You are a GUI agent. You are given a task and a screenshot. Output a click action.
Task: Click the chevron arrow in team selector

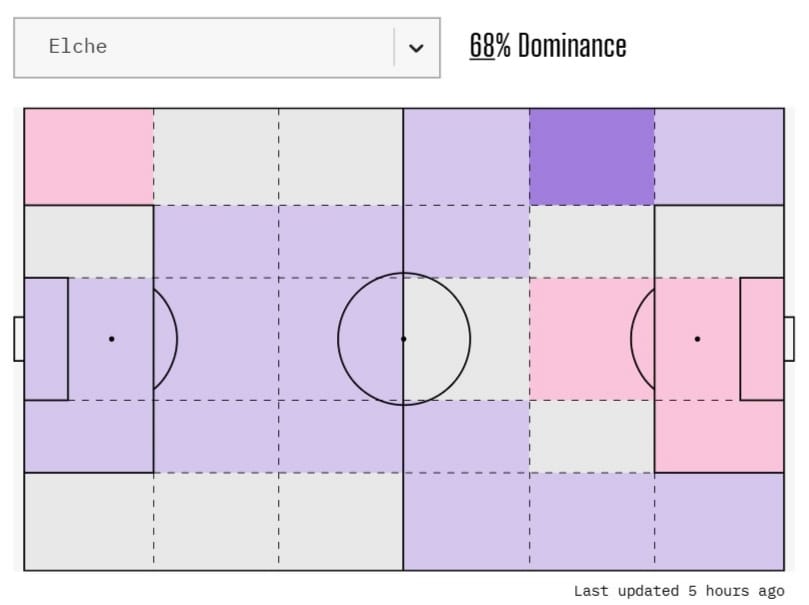point(416,47)
